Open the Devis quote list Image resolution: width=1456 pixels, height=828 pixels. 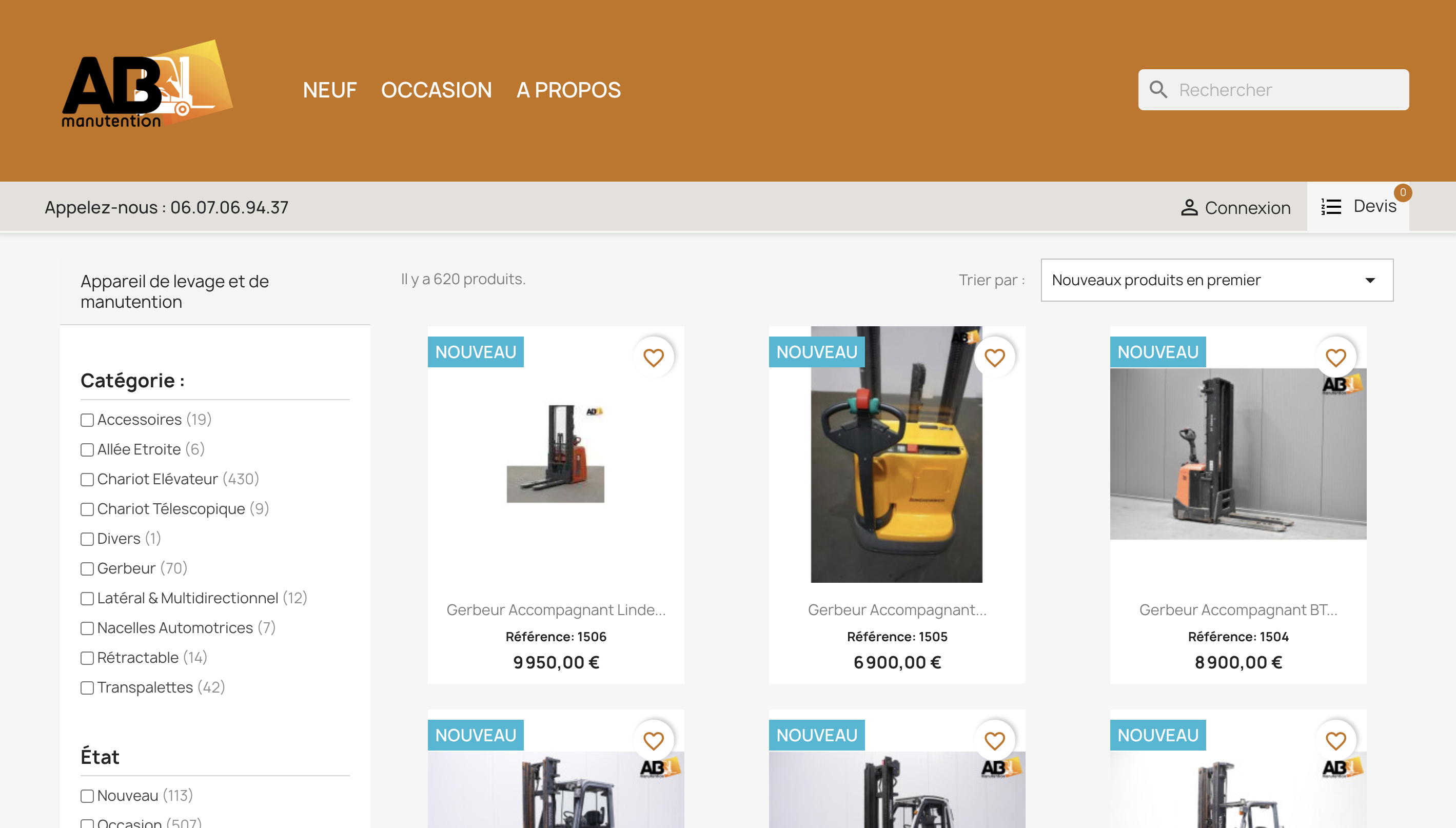pos(1375,206)
